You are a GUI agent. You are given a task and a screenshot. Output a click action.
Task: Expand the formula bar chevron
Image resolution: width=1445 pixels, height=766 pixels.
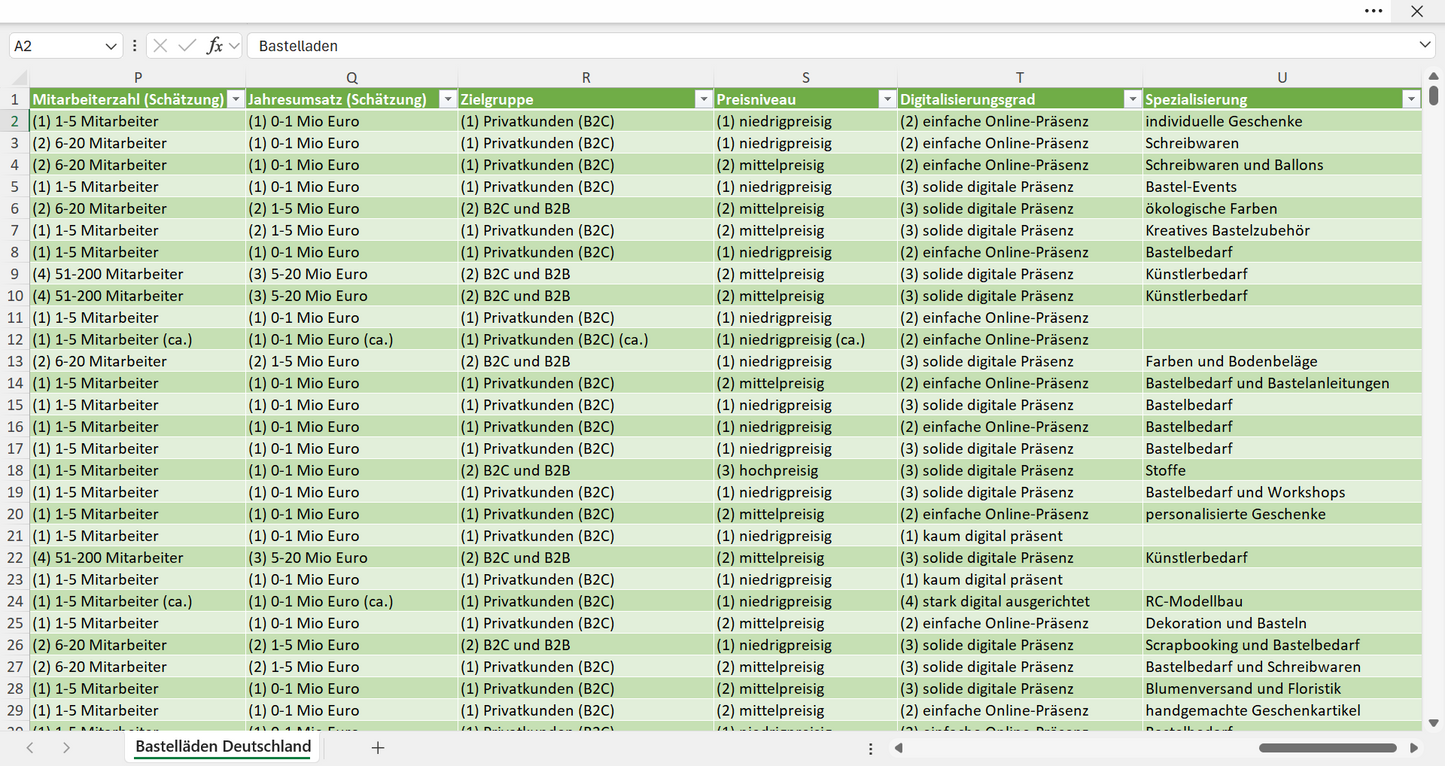tap(1425, 46)
